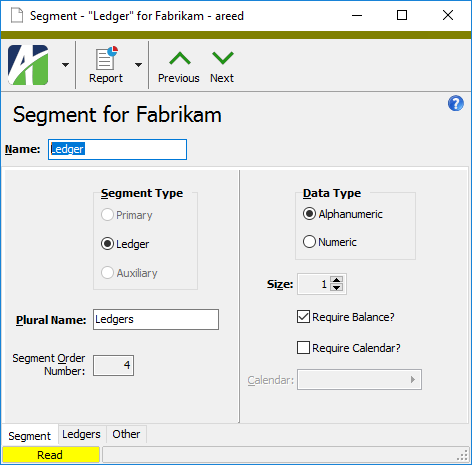Expand the Report dropdown arrow
This screenshot has height=465, width=472.
tap(138, 65)
